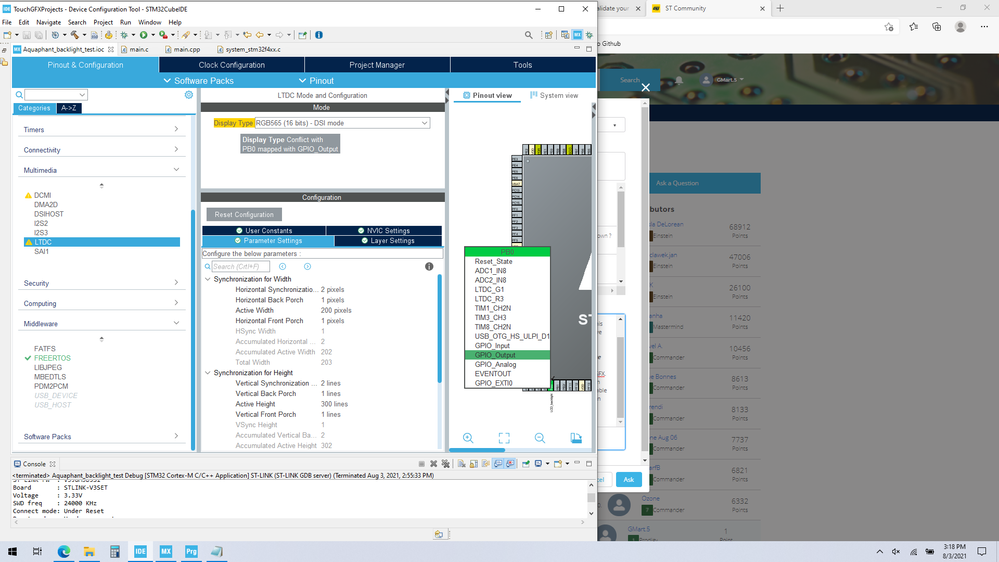The image size is (999, 562).
Task: Switch to the MX Device Configuration perspective icon
Action: (x=577, y=35)
